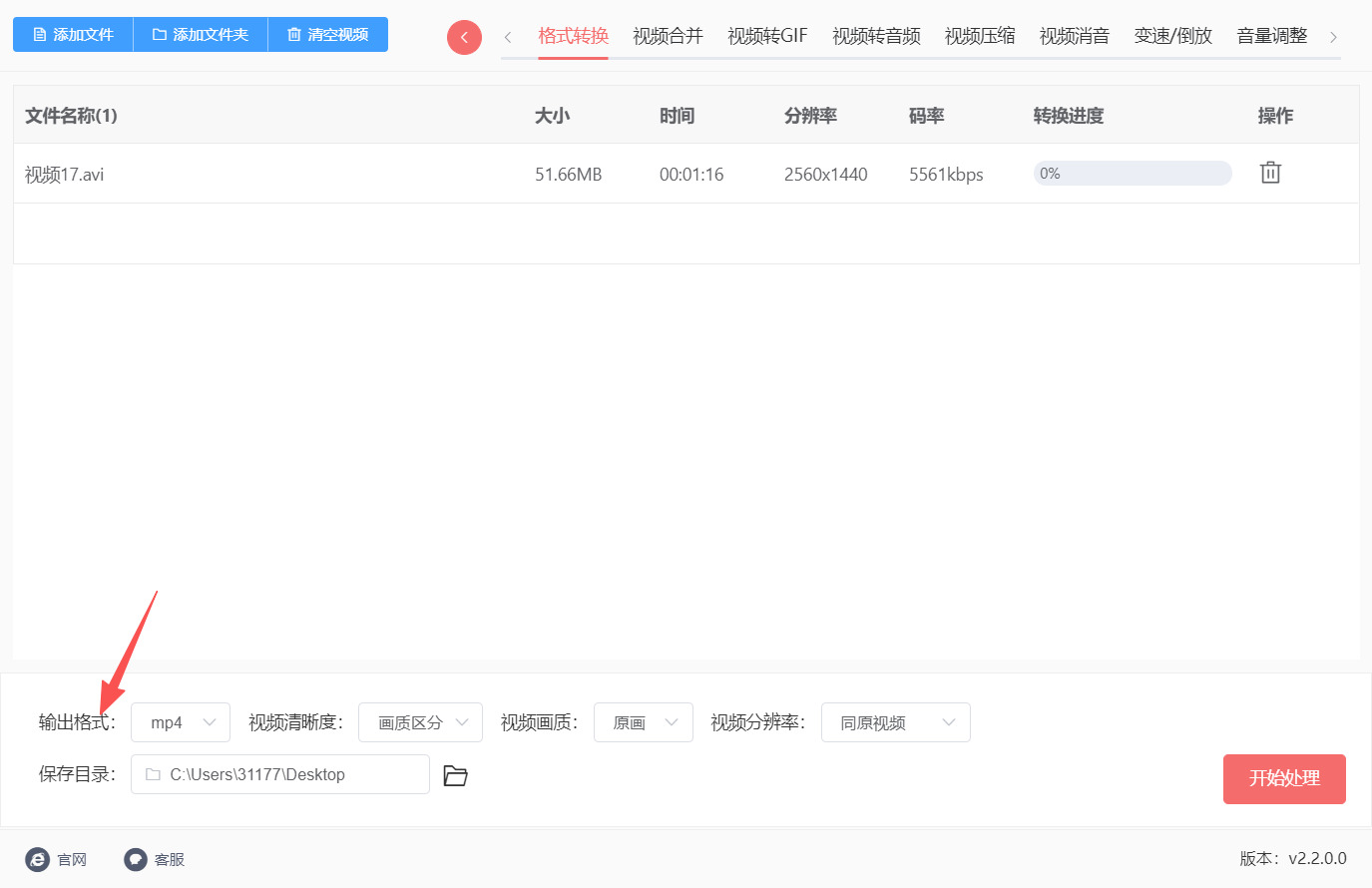The image size is (1372, 888).
Task: Delete 视频17.avi with the trash icon
Action: click(1270, 173)
